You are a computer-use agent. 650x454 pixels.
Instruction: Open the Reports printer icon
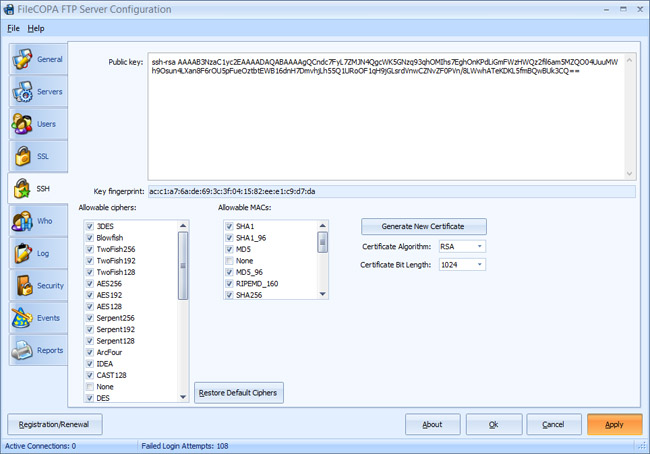pyautogui.click(x=22, y=350)
